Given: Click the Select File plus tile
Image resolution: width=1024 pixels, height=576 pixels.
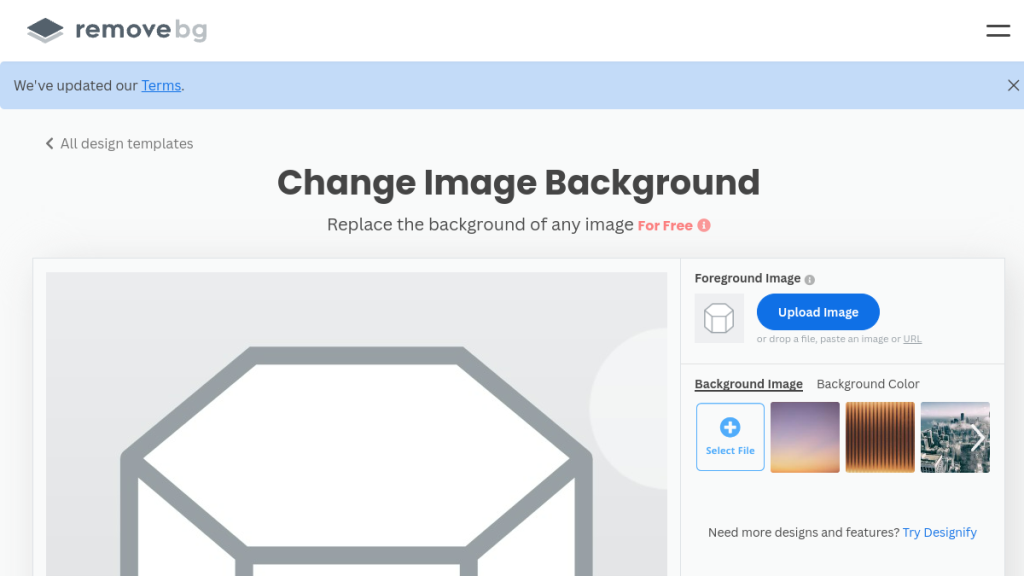Looking at the screenshot, I should pos(730,437).
